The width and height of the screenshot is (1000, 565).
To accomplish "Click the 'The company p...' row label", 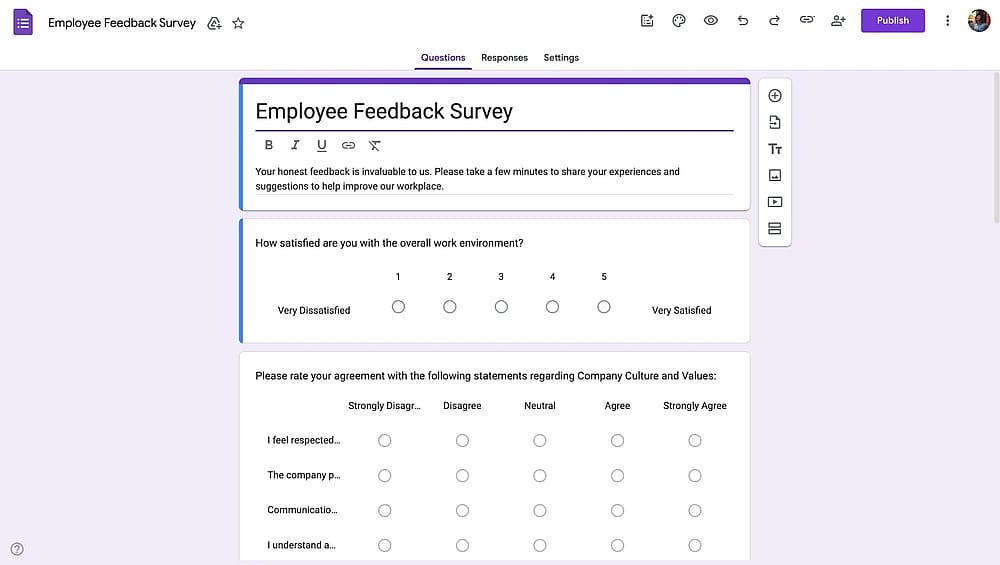I will 304,475.
